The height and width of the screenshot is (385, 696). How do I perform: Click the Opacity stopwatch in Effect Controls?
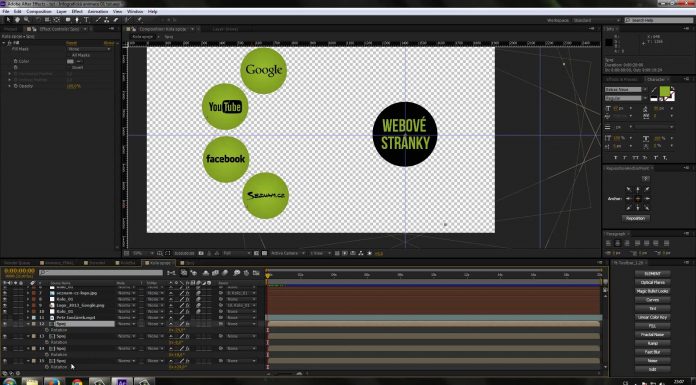pyautogui.click(x=15, y=86)
